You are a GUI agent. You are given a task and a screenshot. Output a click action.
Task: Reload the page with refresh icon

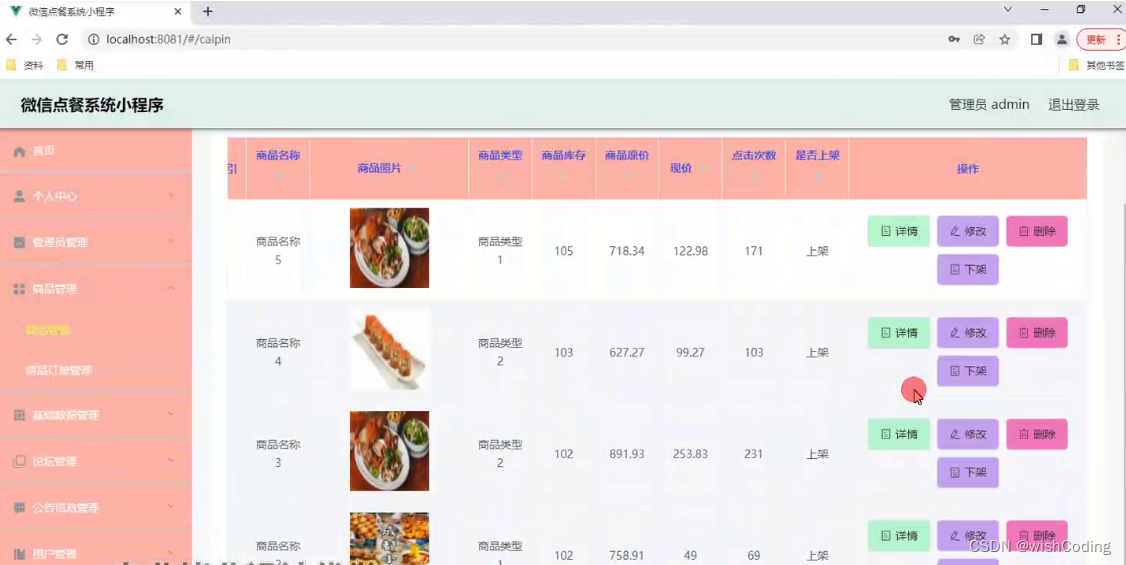62,39
